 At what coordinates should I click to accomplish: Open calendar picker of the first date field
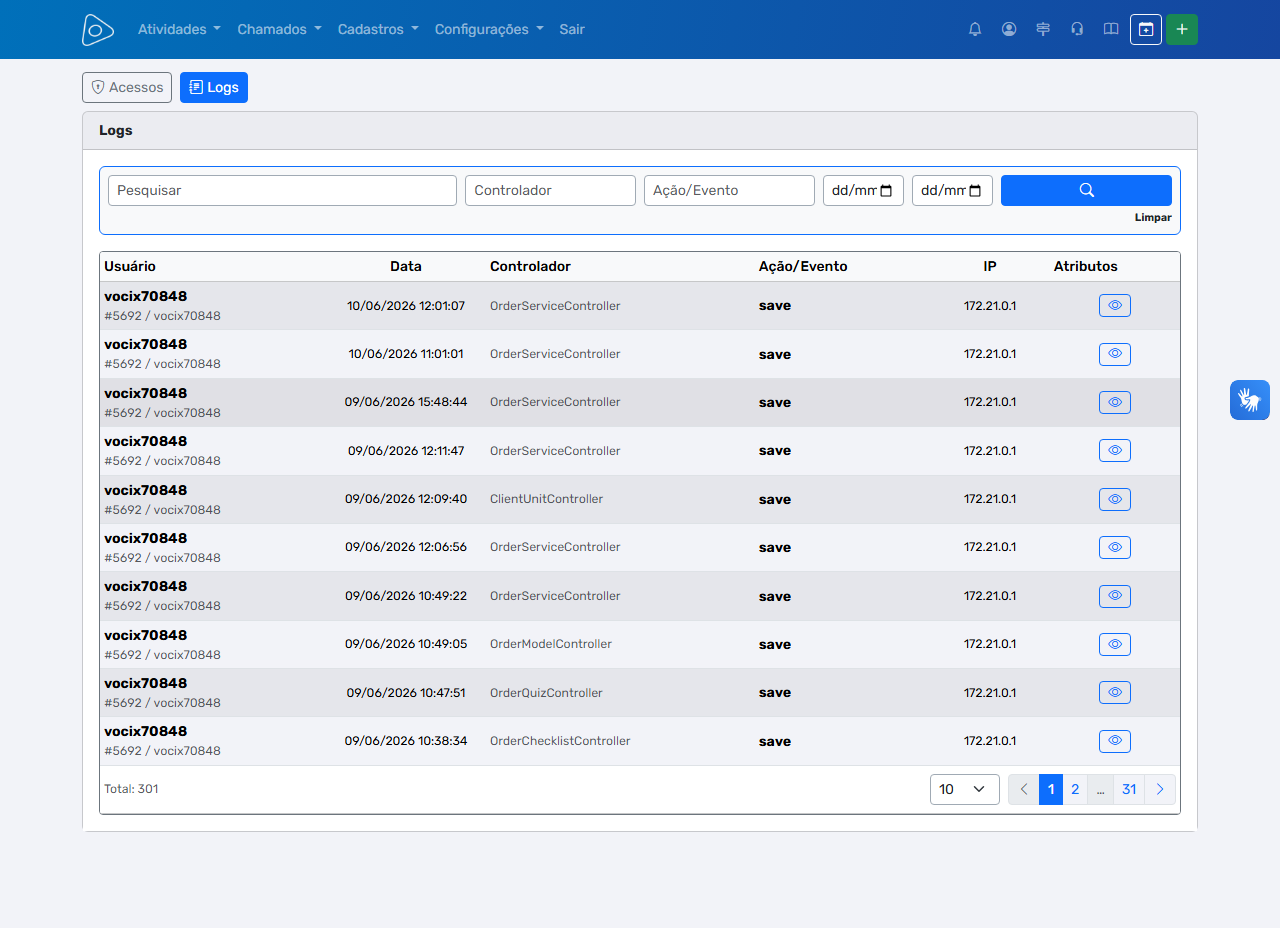click(886, 191)
